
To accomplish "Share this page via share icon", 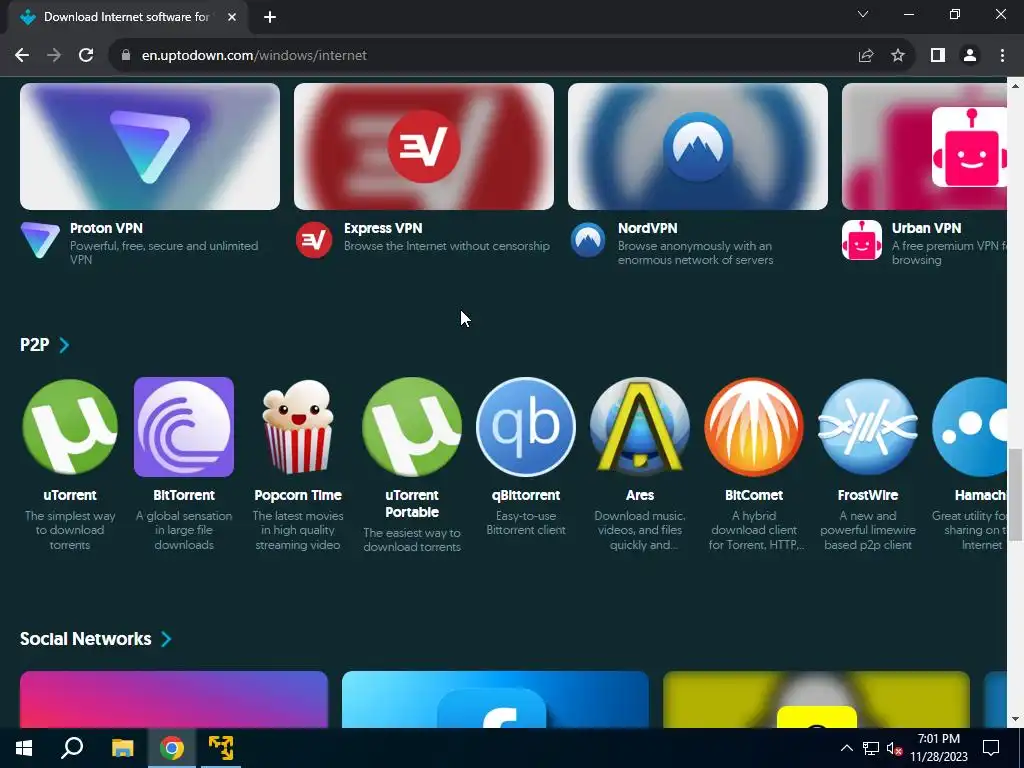I will point(866,56).
